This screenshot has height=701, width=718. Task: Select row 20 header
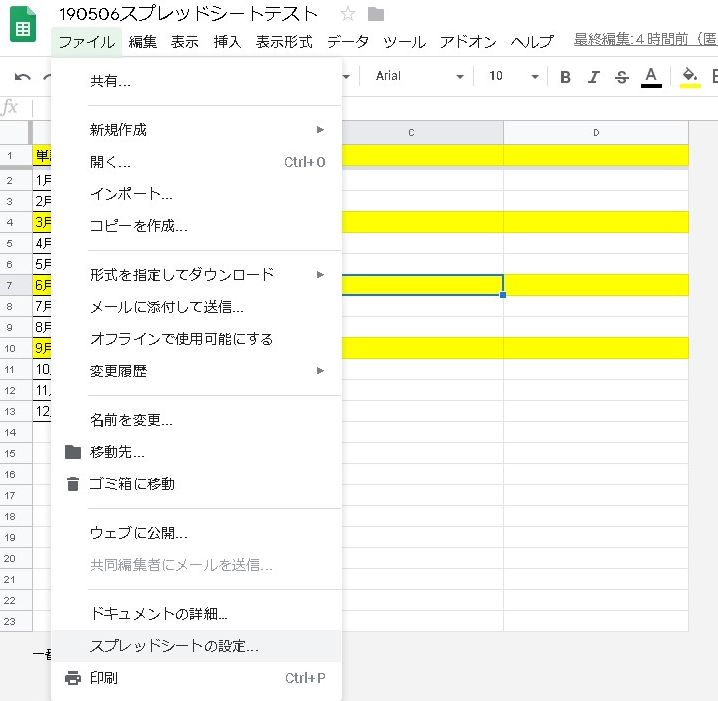click(16, 558)
